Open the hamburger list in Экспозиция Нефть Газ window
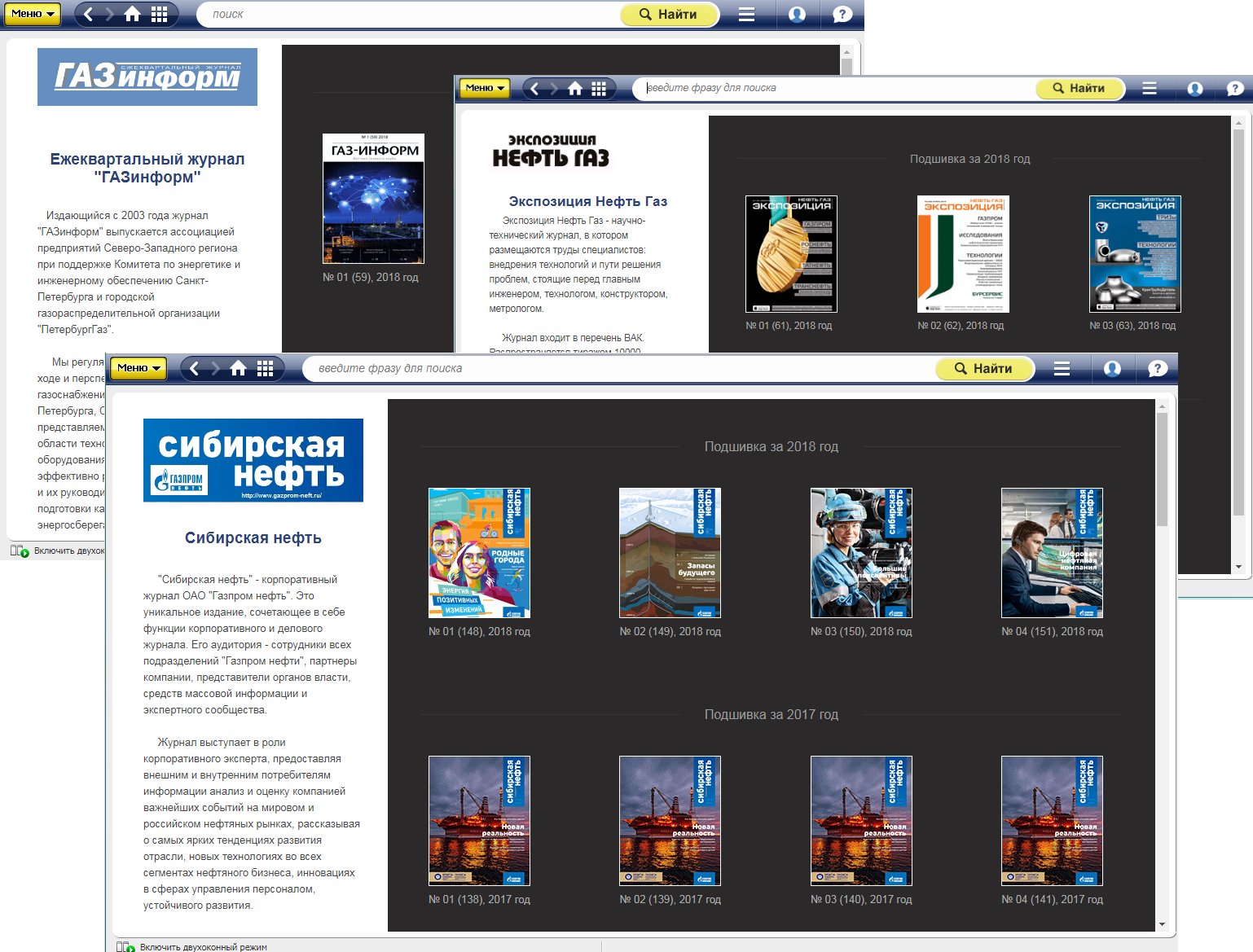 coord(1150,89)
